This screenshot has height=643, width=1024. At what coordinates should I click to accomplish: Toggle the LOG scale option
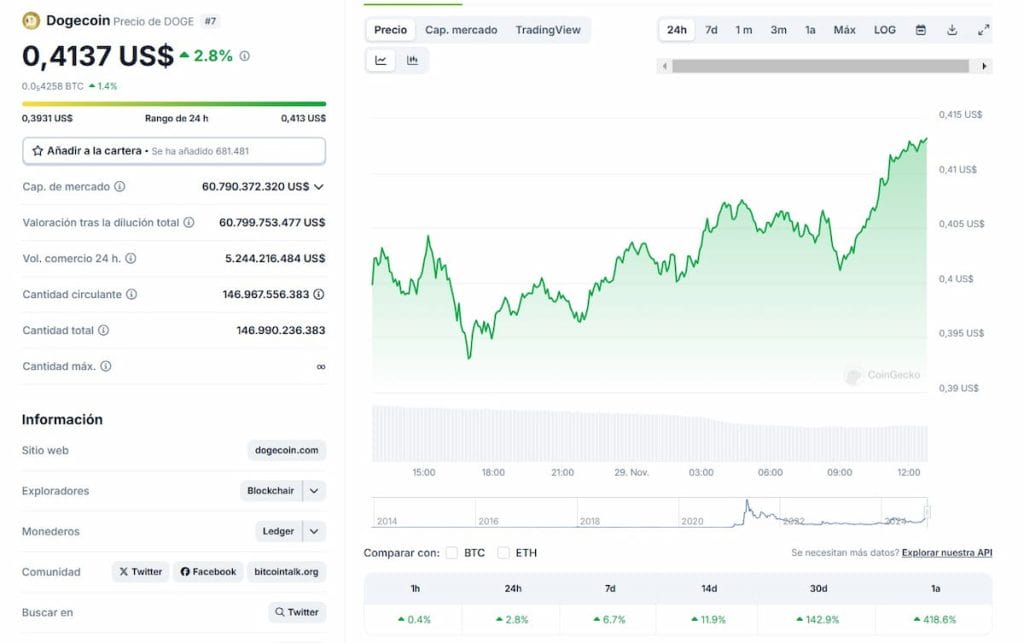click(x=885, y=30)
